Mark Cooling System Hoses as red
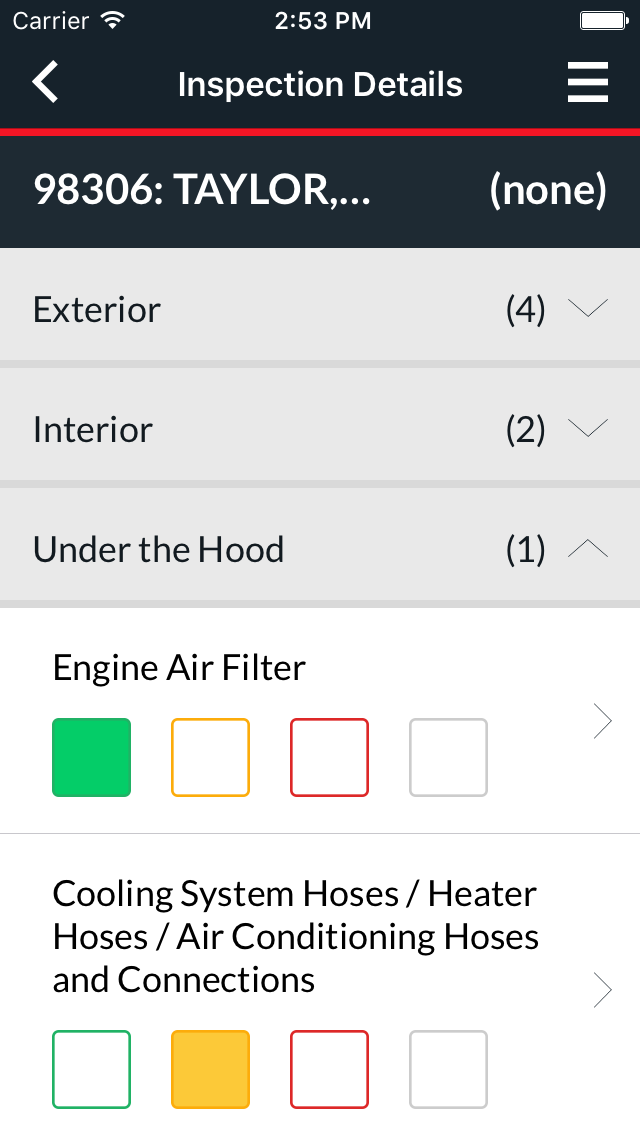This screenshot has height=1136, width=640. click(x=329, y=1070)
